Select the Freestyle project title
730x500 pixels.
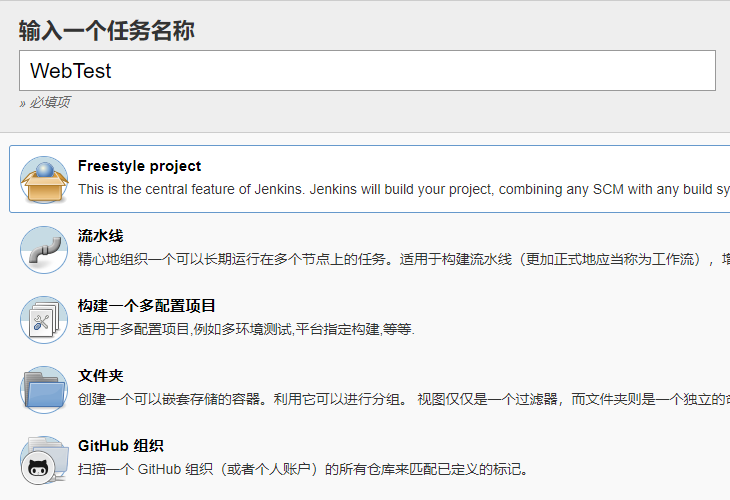point(139,166)
